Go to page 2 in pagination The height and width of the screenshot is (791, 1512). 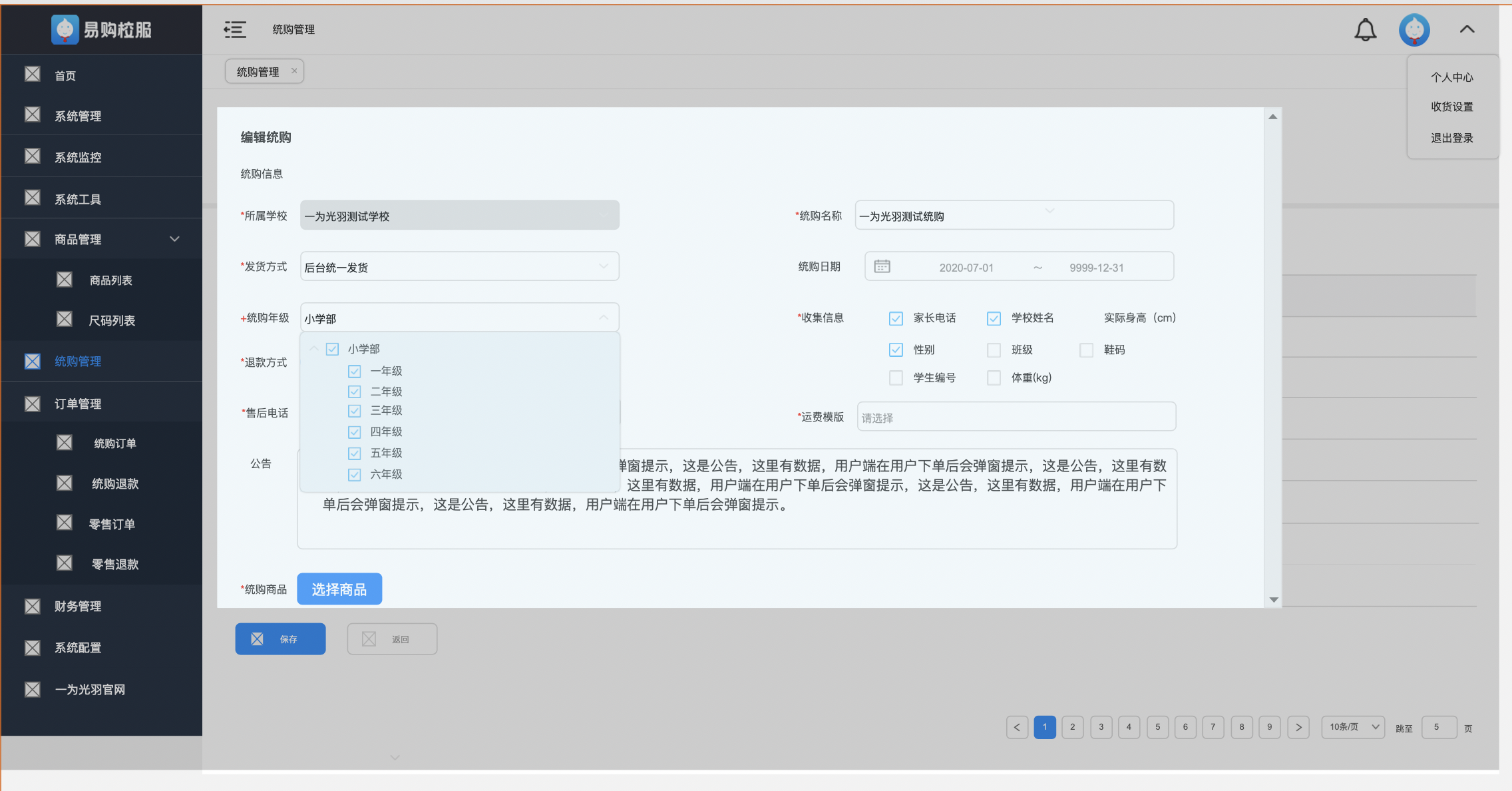(x=1073, y=727)
